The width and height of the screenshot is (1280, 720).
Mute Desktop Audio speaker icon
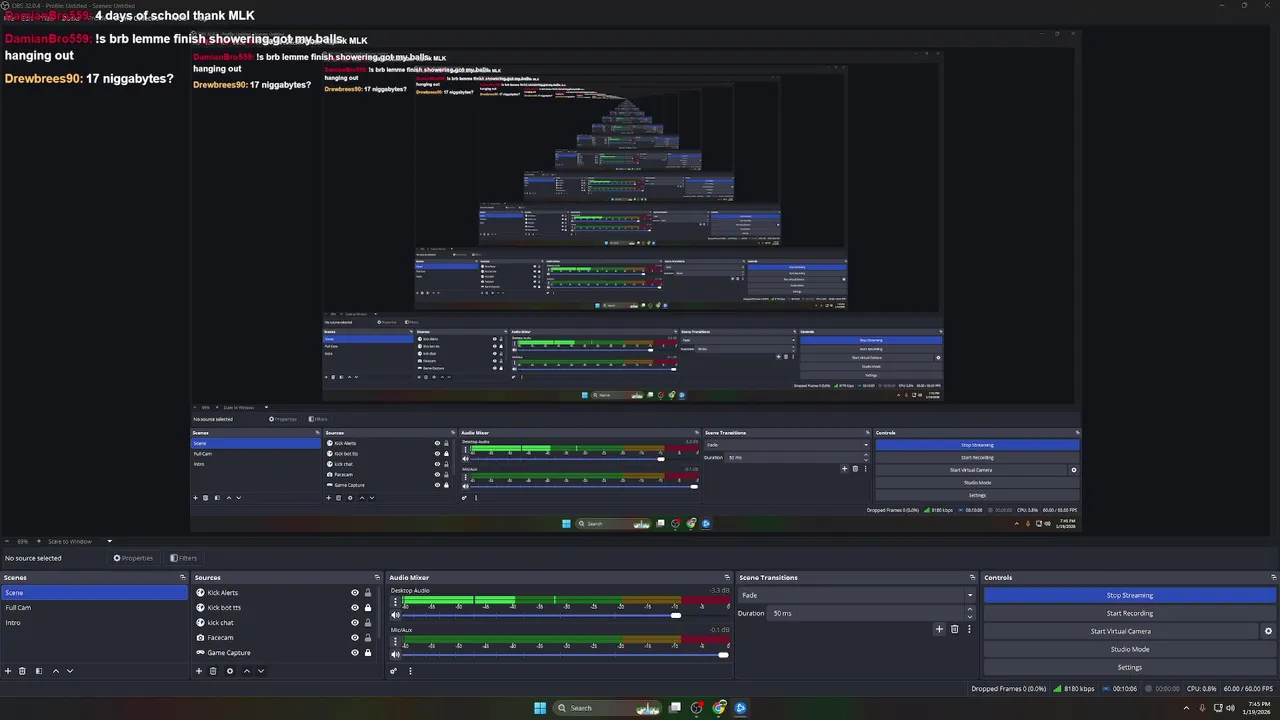[395, 615]
